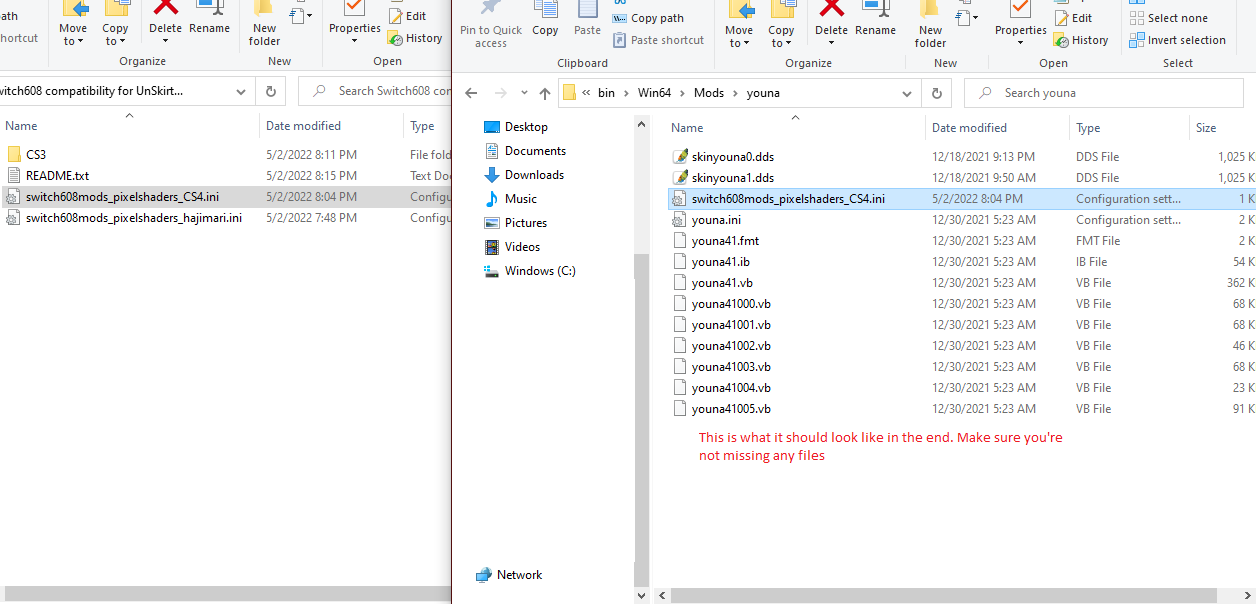Click horizontal scrollbar in right file list

pos(944,595)
